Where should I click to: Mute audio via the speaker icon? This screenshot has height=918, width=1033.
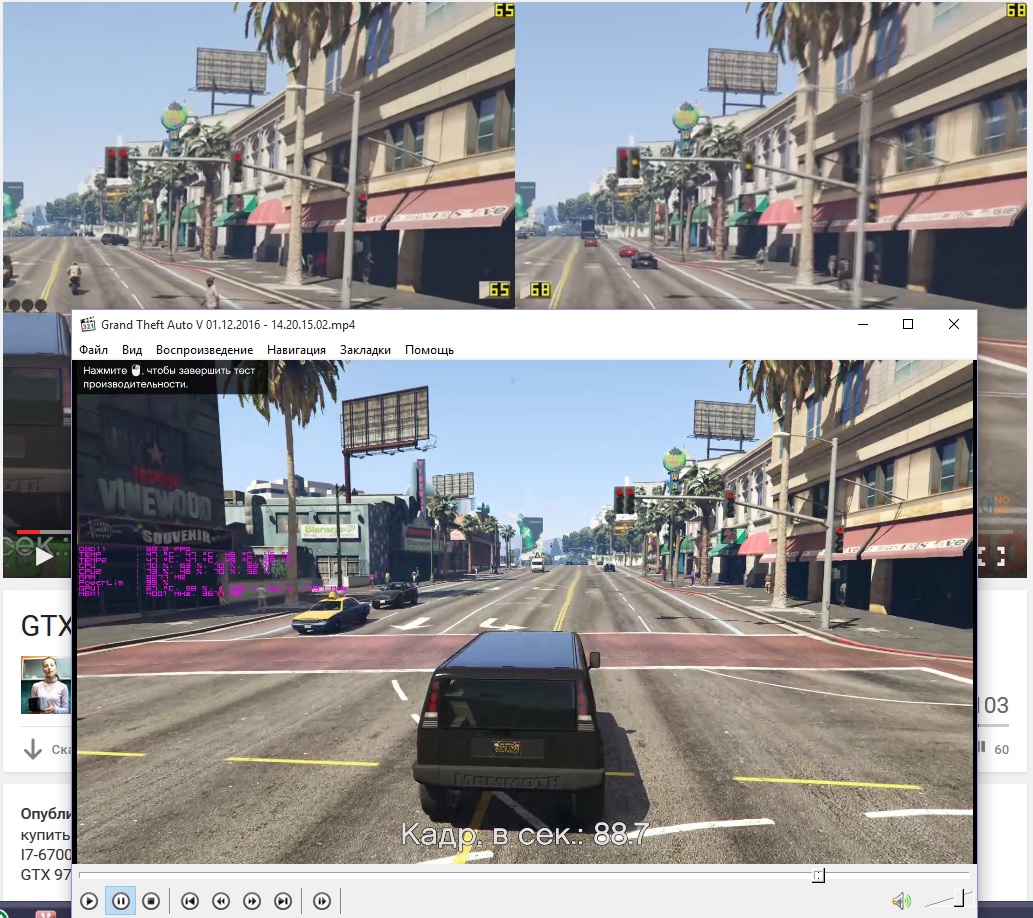pos(901,900)
